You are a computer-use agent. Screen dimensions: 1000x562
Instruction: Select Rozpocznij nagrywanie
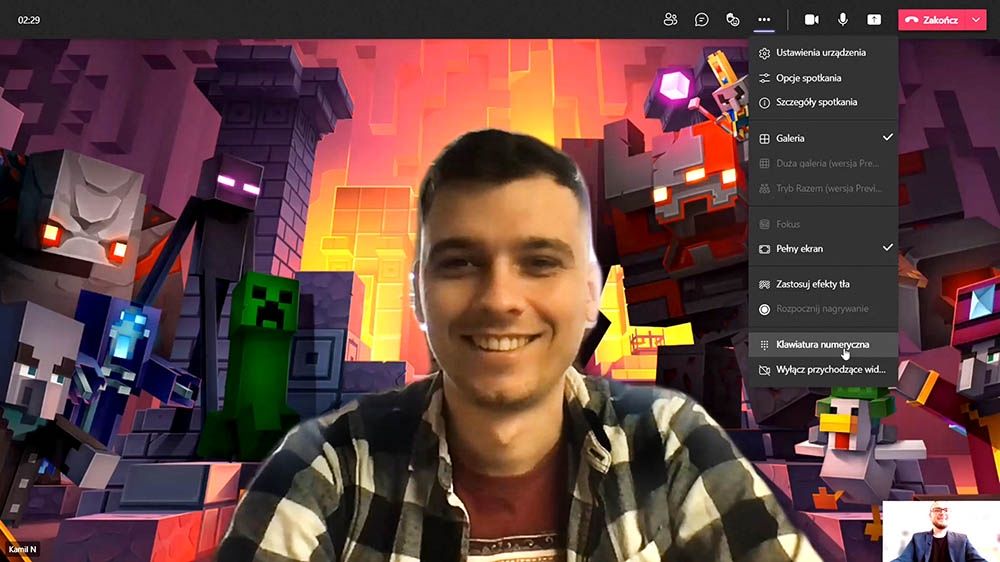(x=823, y=309)
